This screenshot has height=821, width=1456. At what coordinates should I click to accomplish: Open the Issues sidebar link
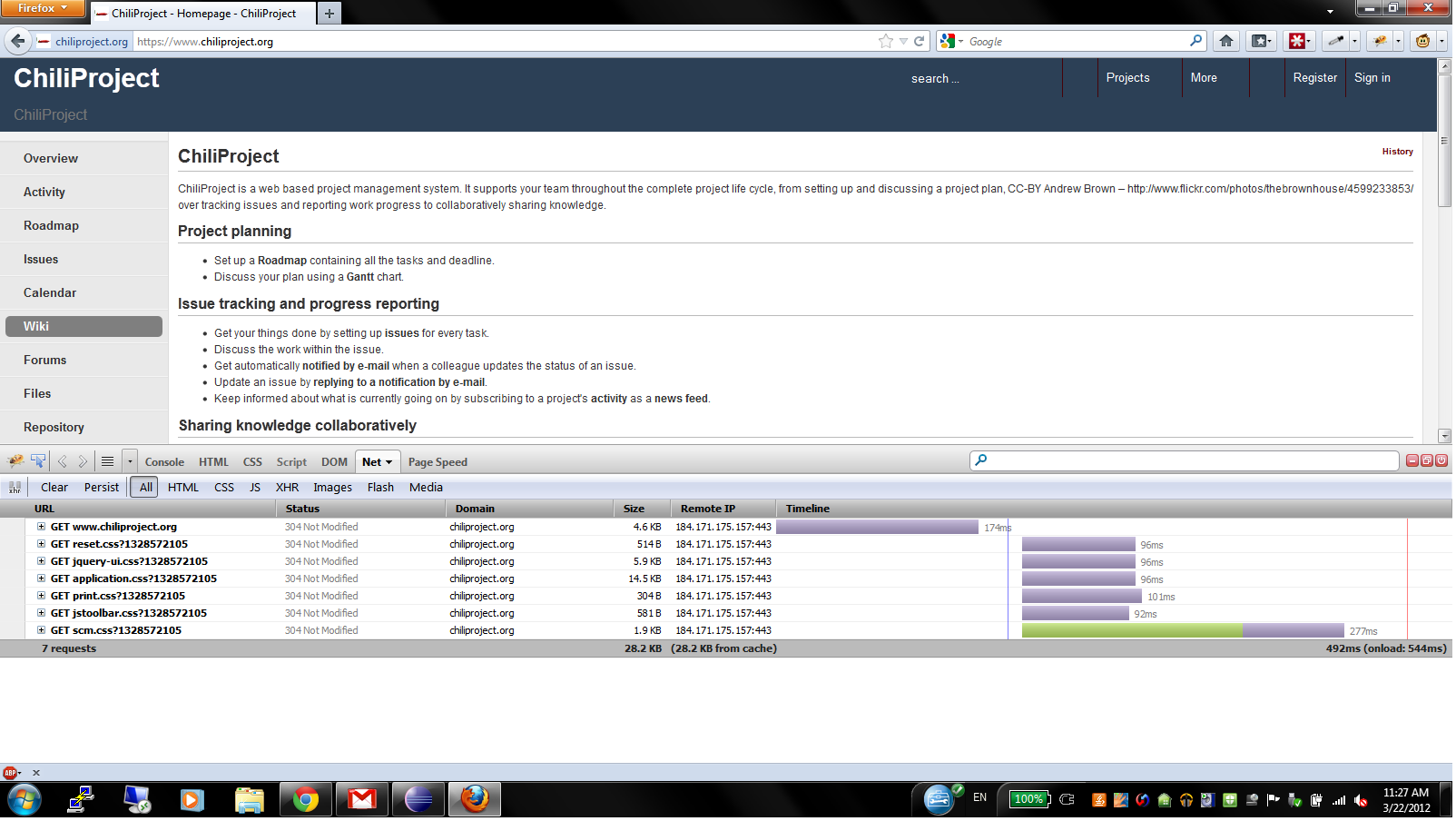point(41,260)
